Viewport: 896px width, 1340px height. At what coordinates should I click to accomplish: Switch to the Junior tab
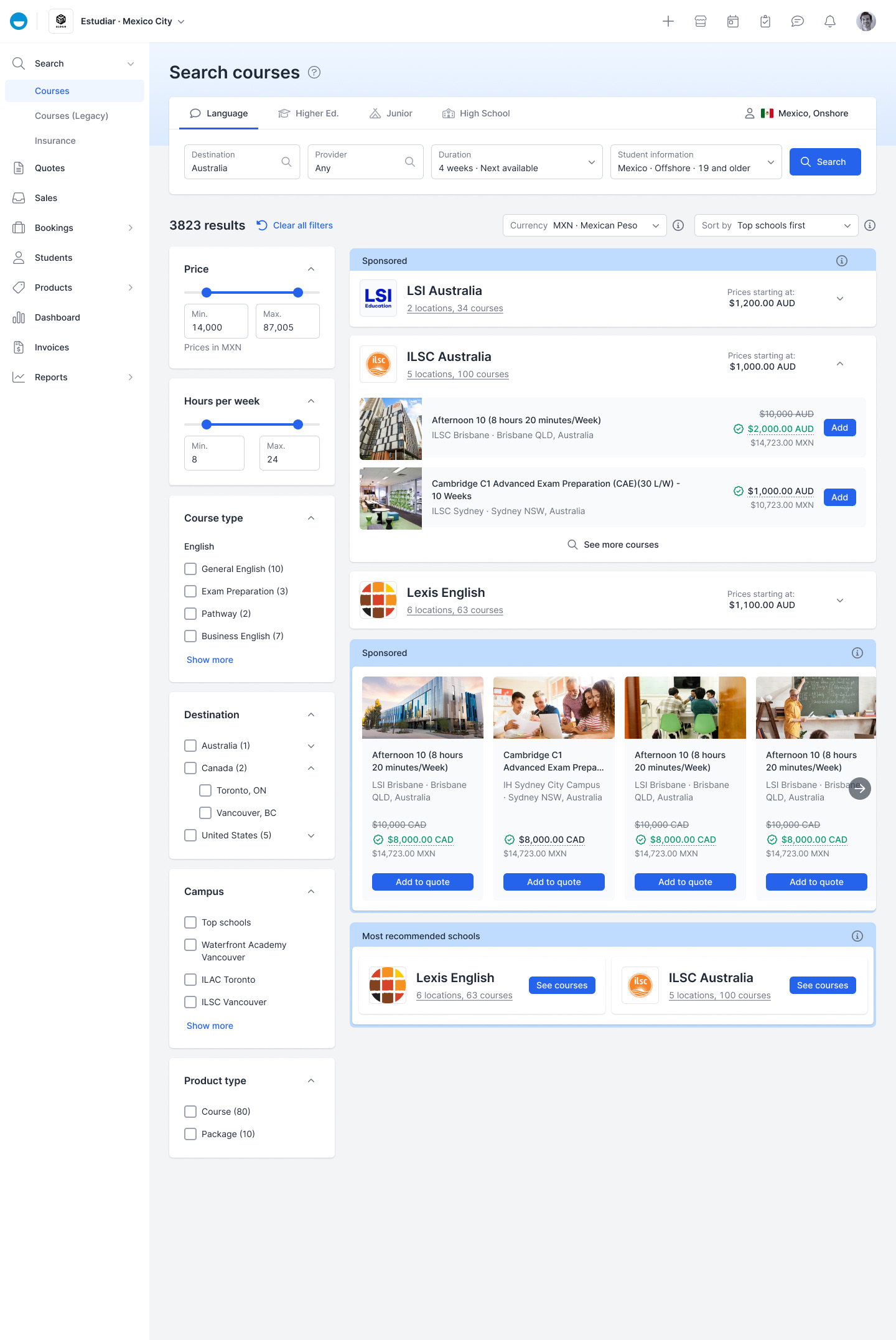click(391, 113)
